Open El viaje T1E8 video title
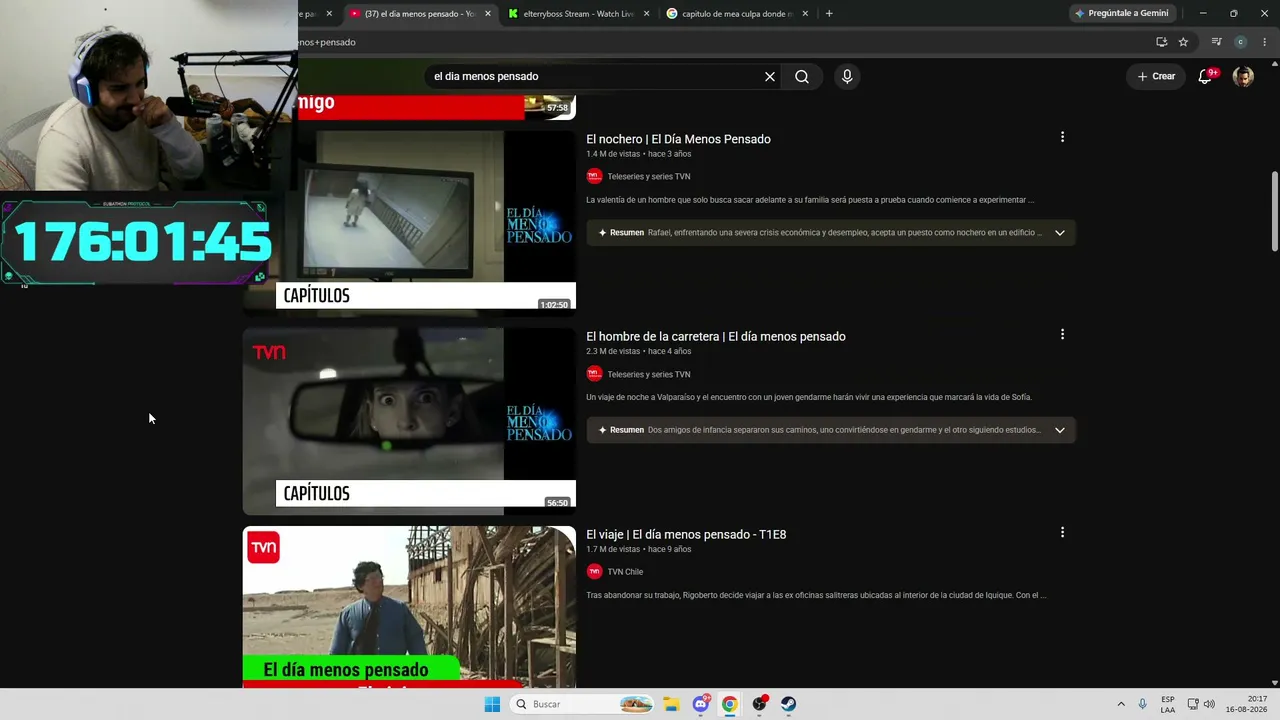1280x720 pixels. point(686,534)
